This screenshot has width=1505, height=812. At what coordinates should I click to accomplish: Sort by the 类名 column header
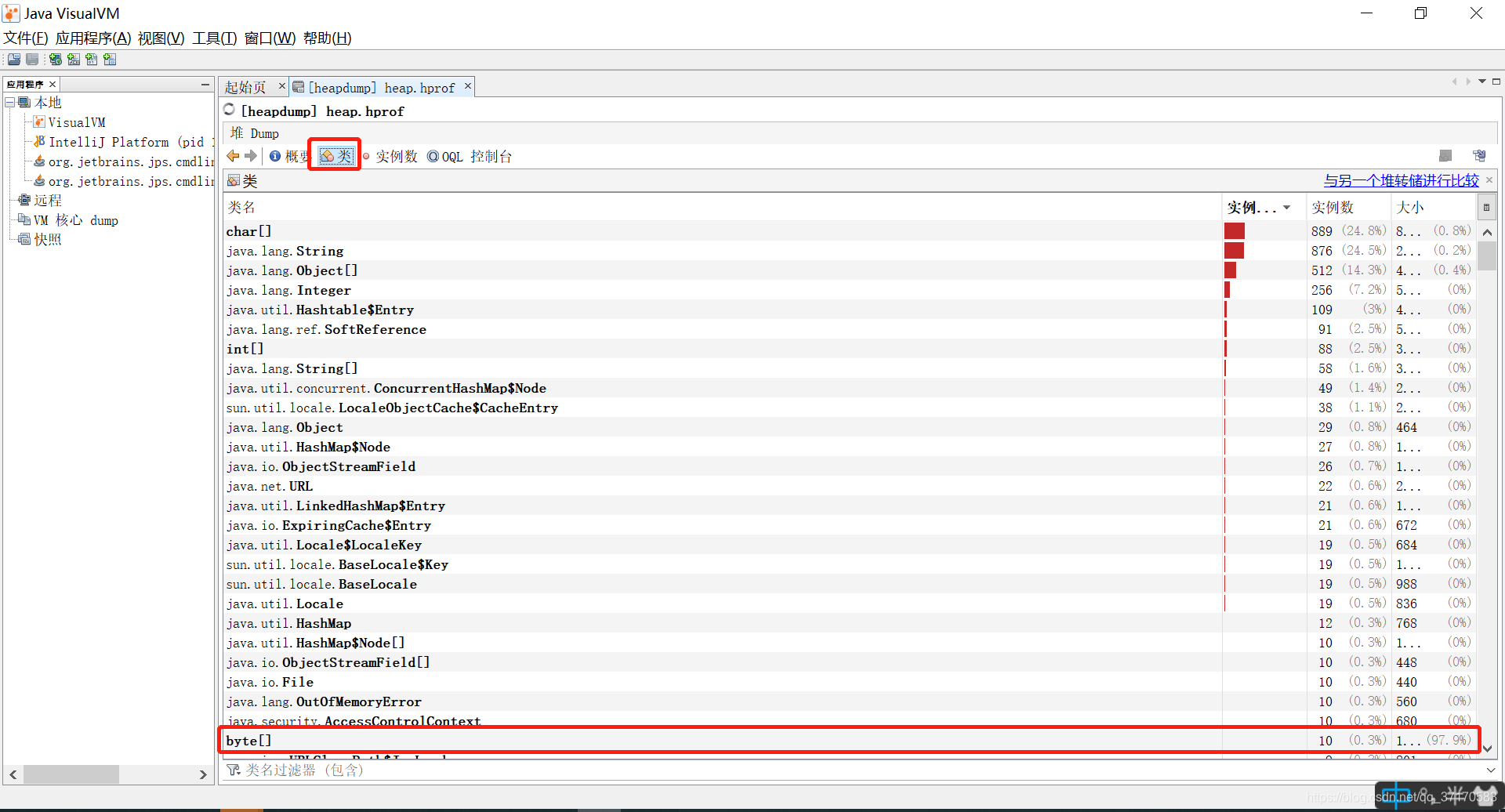pyautogui.click(x=722, y=208)
